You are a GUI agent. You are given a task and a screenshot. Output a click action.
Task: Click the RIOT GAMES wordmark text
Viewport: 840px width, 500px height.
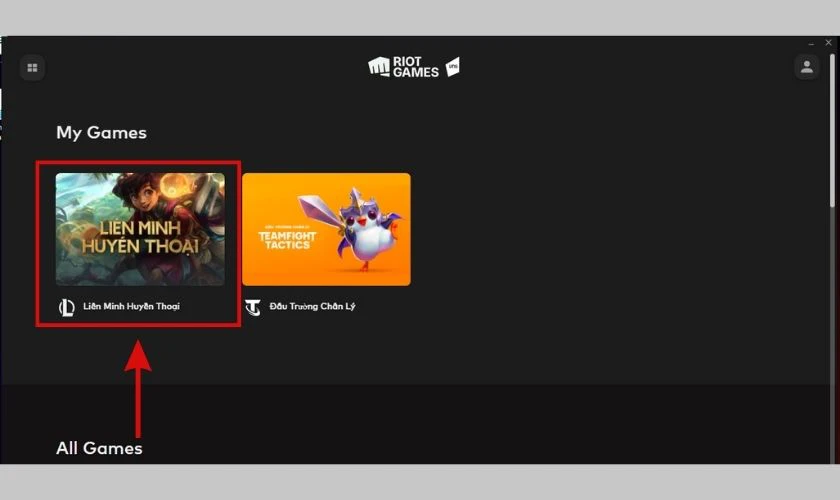coord(415,67)
